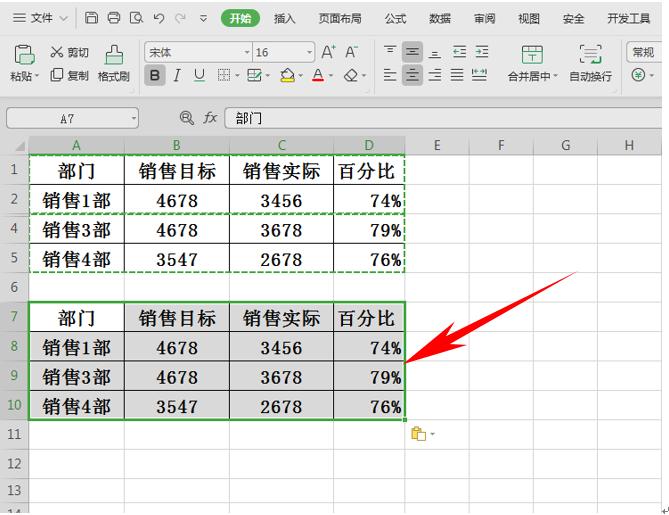Select row 6 header
Viewport: 669px width, 515px height.
pyautogui.click(x=14, y=287)
